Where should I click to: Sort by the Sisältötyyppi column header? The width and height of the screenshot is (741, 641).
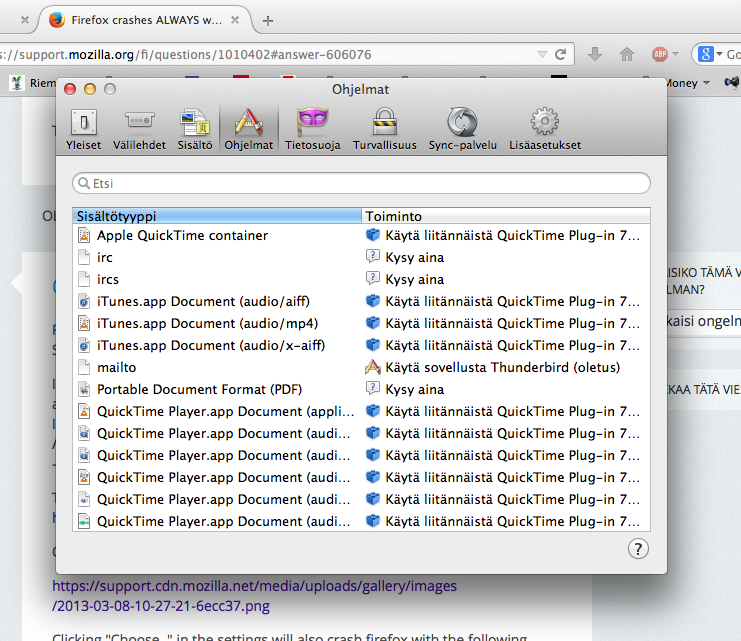tap(217, 216)
